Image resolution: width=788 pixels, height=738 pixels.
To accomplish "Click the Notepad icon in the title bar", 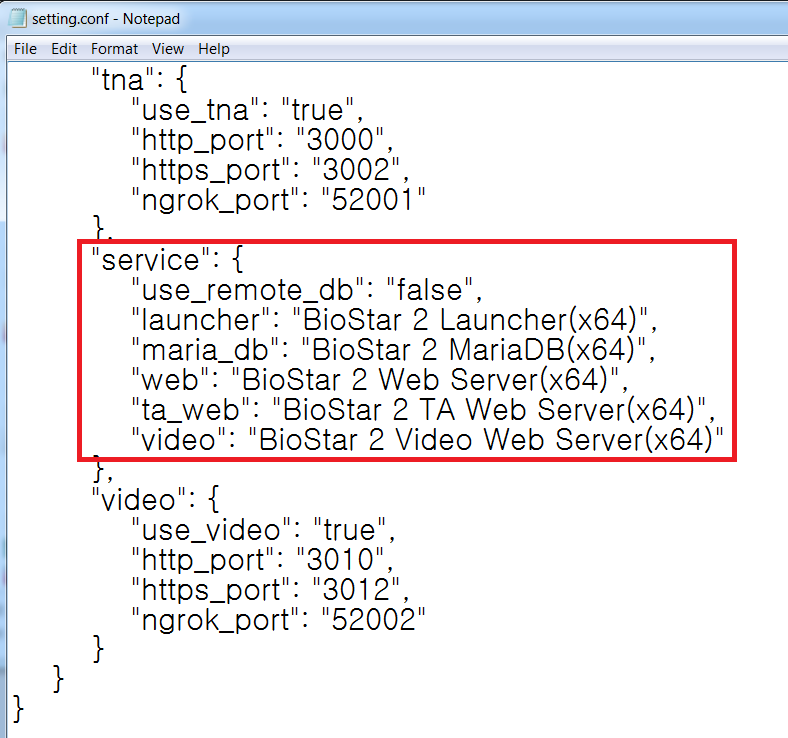I will (x=17, y=18).
